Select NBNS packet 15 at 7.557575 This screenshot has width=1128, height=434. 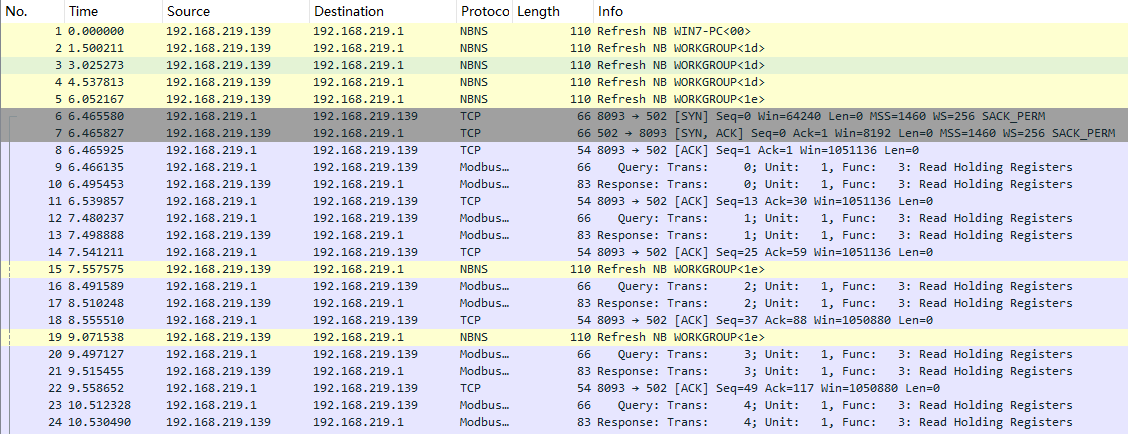tap(564, 269)
